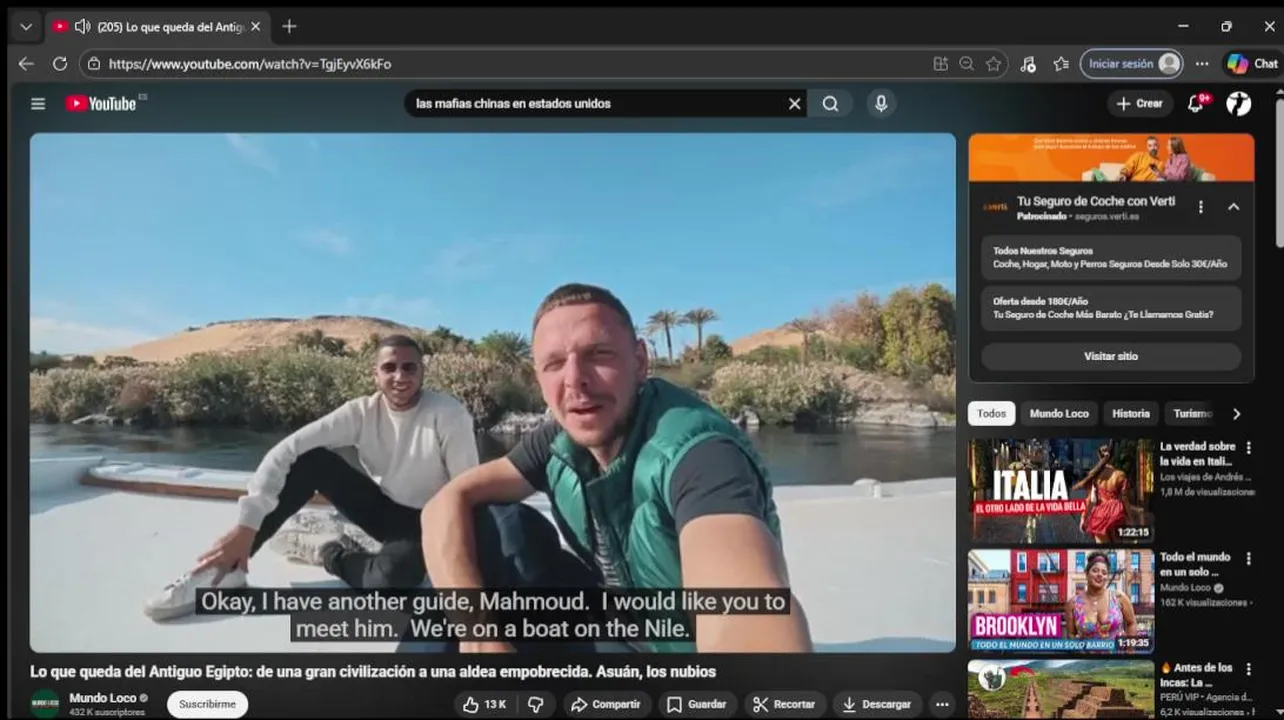Screen dimensions: 1284x720
Task: Open a new browser tab
Action: pyautogui.click(x=289, y=27)
